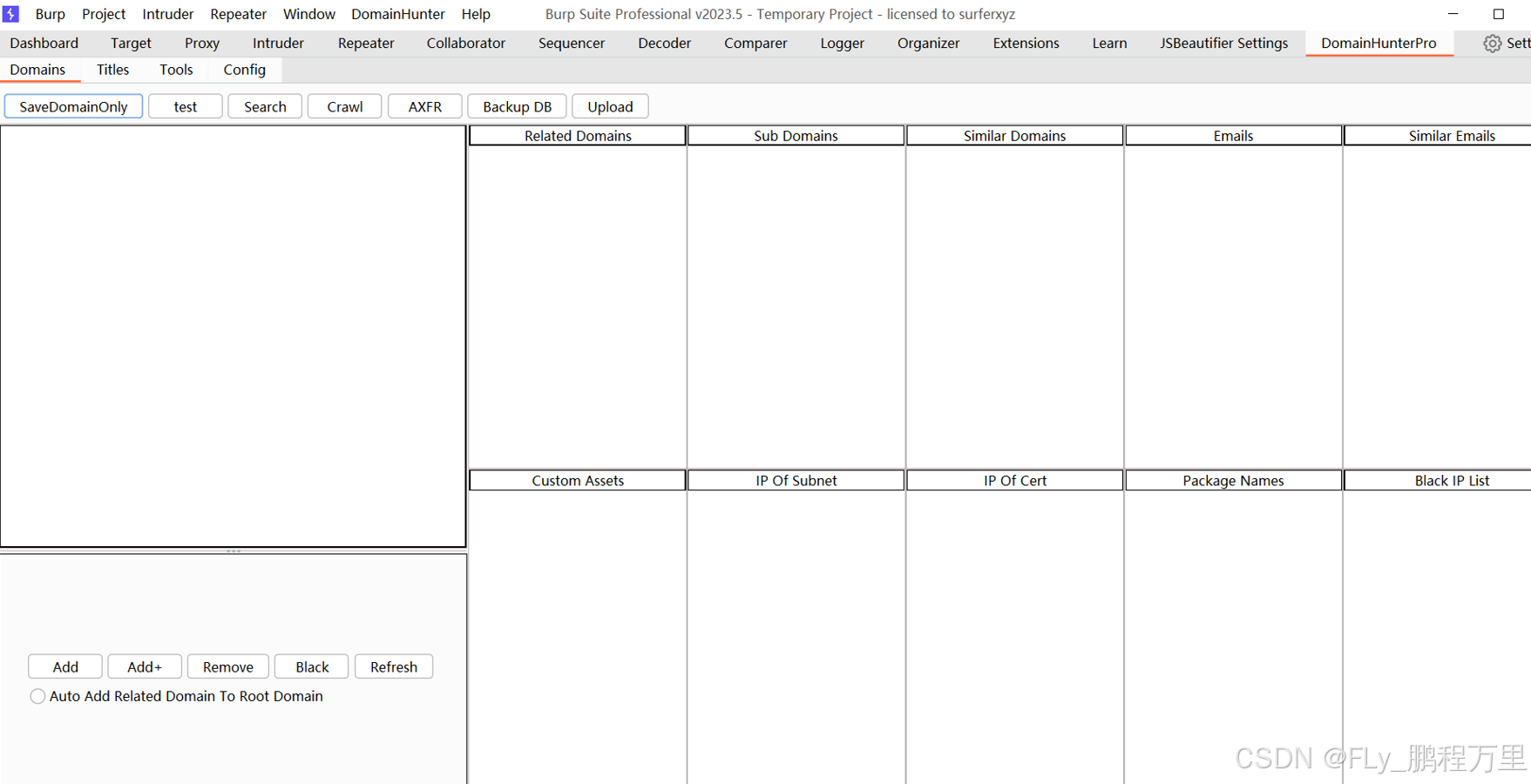Click the Similar Domains column header
Screen dimensions: 1531x784
pyautogui.click(x=1015, y=136)
